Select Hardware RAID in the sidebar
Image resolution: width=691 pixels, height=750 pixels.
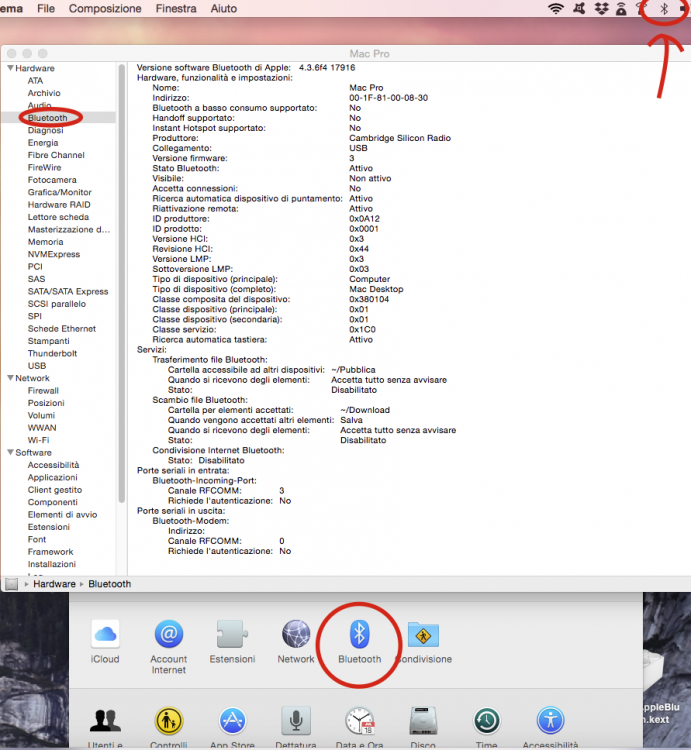pyautogui.click(x=59, y=205)
